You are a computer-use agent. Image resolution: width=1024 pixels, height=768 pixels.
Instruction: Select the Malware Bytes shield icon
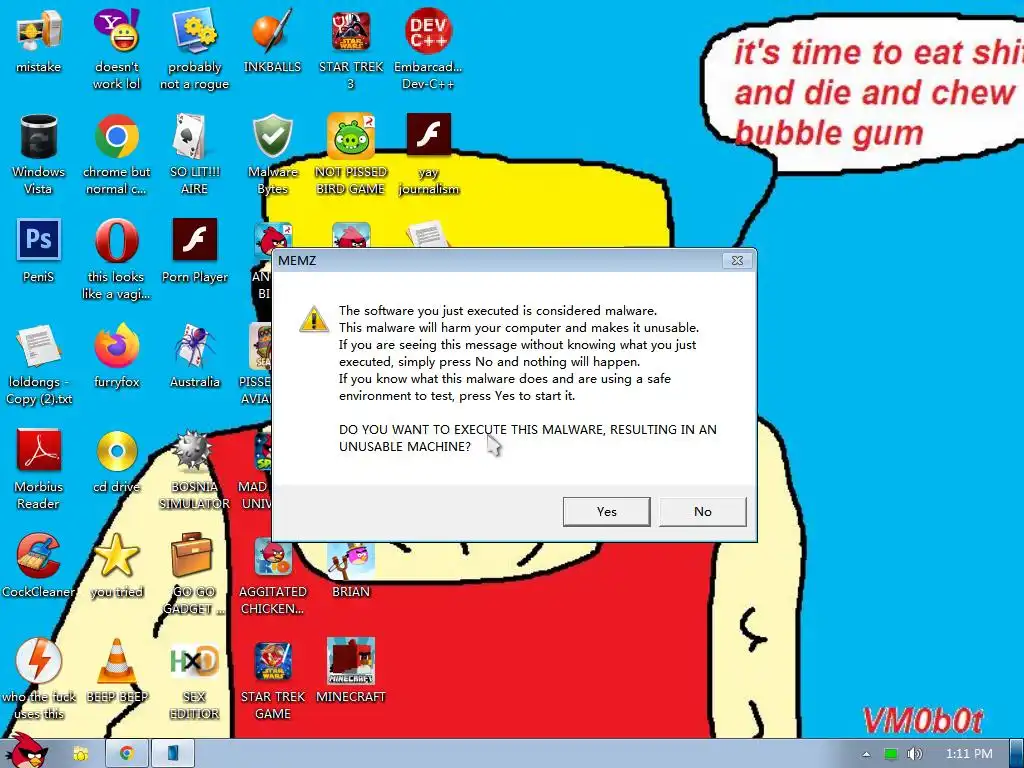tap(272, 154)
